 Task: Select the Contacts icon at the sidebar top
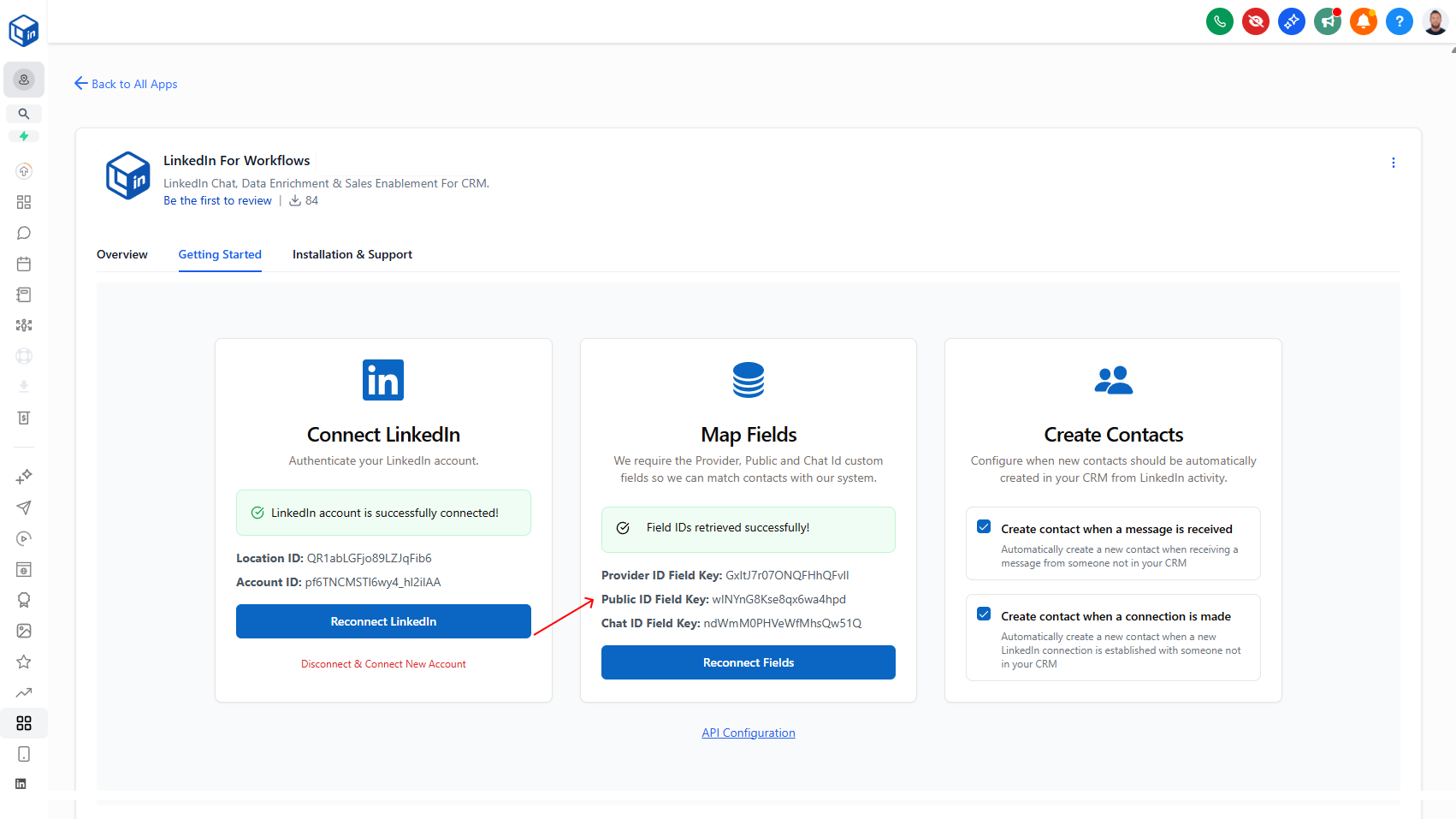pyautogui.click(x=23, y=79)
